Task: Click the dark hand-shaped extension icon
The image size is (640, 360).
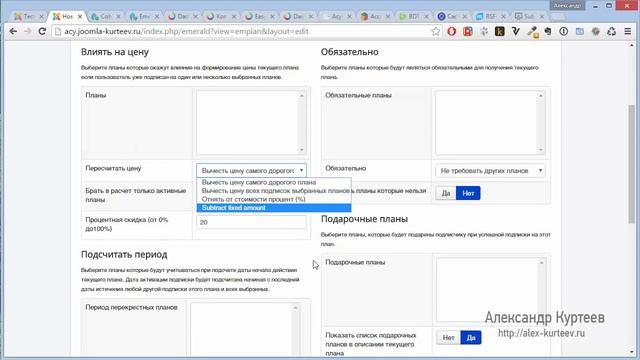Action: (548, 31)
